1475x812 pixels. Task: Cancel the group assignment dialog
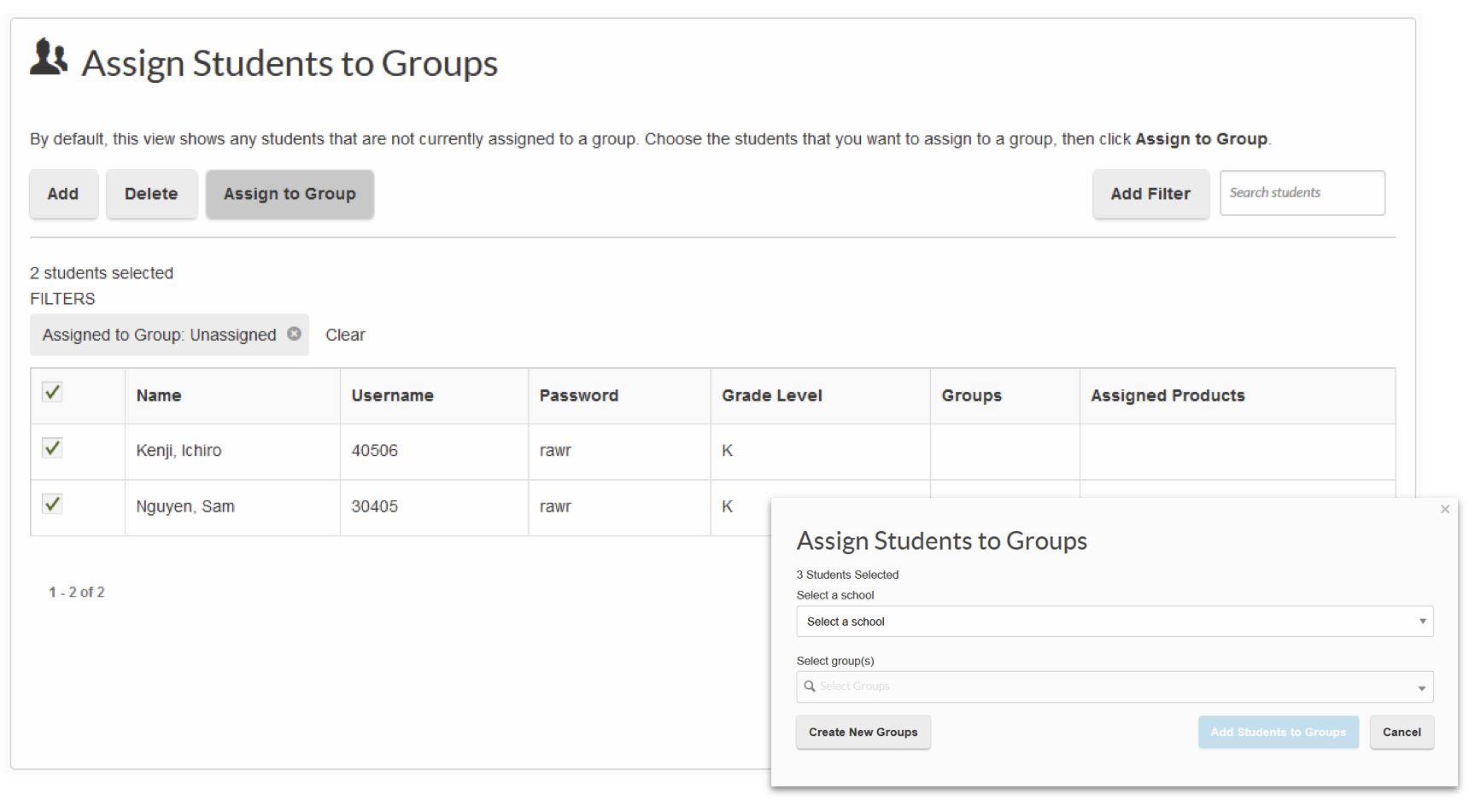(1402, 732)
